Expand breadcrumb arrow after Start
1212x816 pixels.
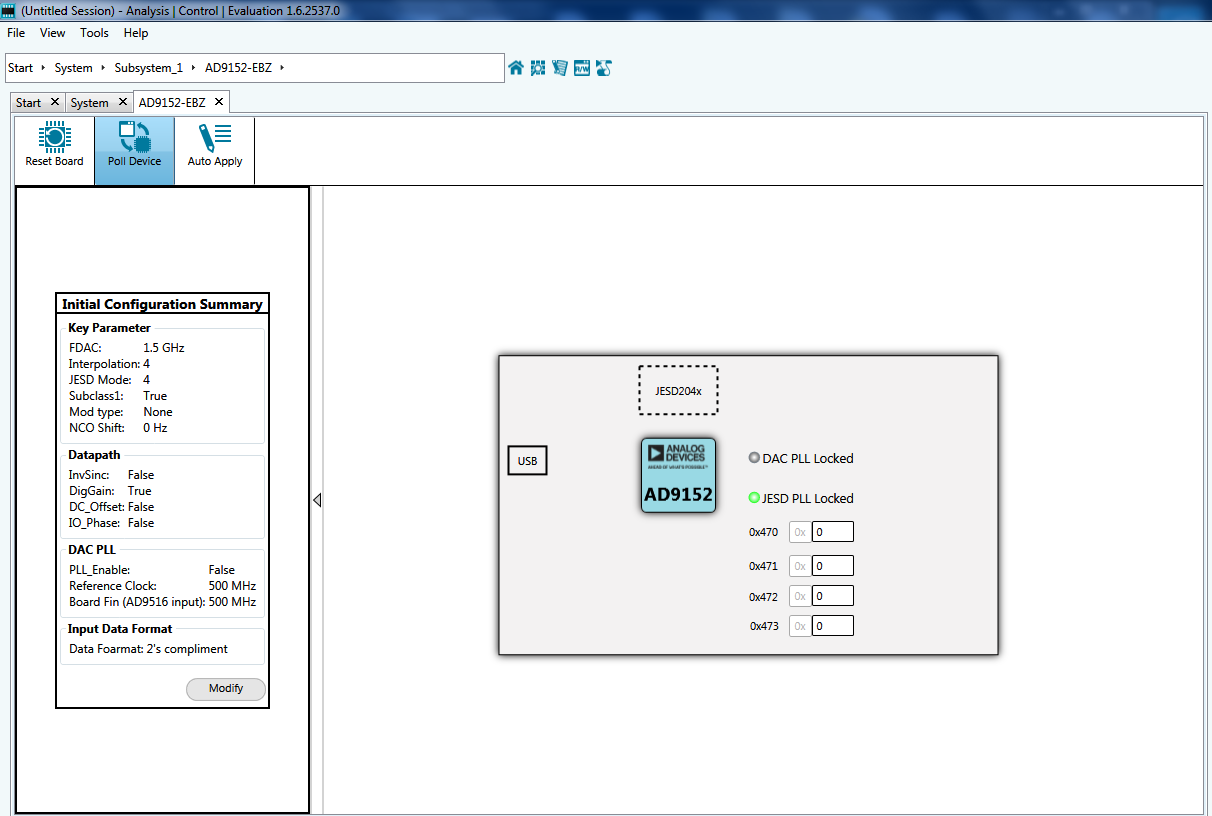42,68
